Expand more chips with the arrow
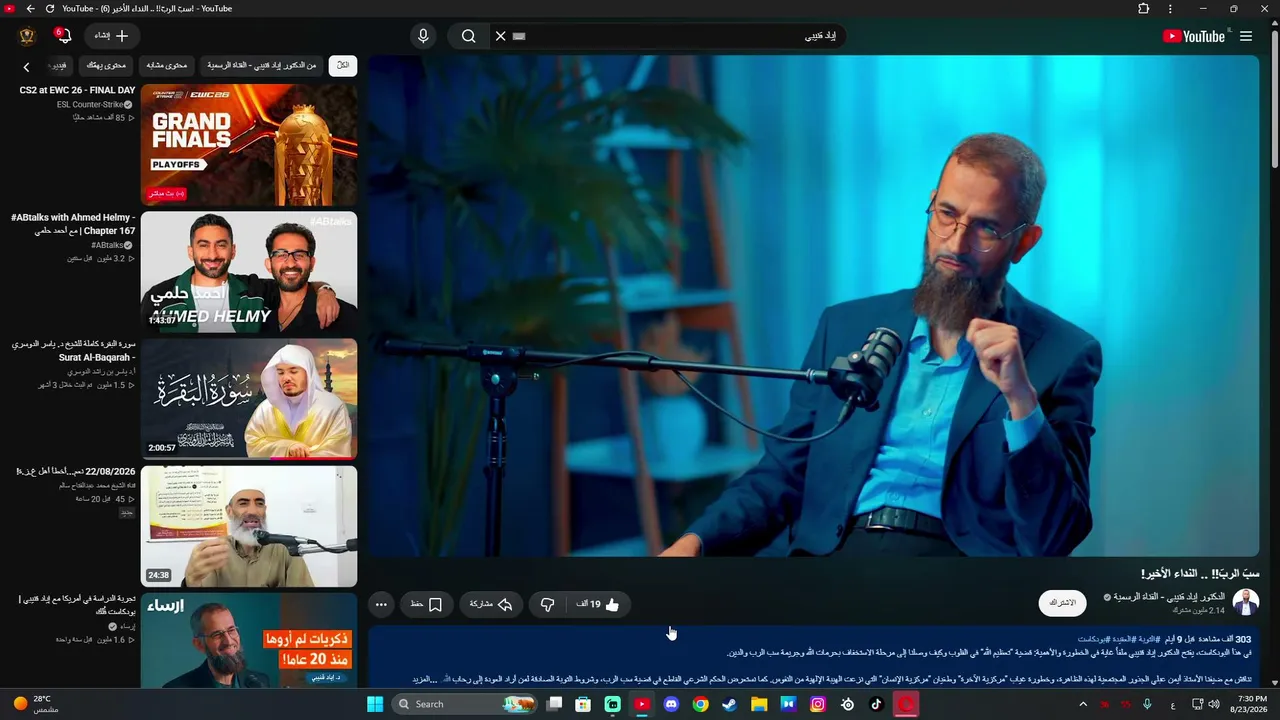 [27, 67]
